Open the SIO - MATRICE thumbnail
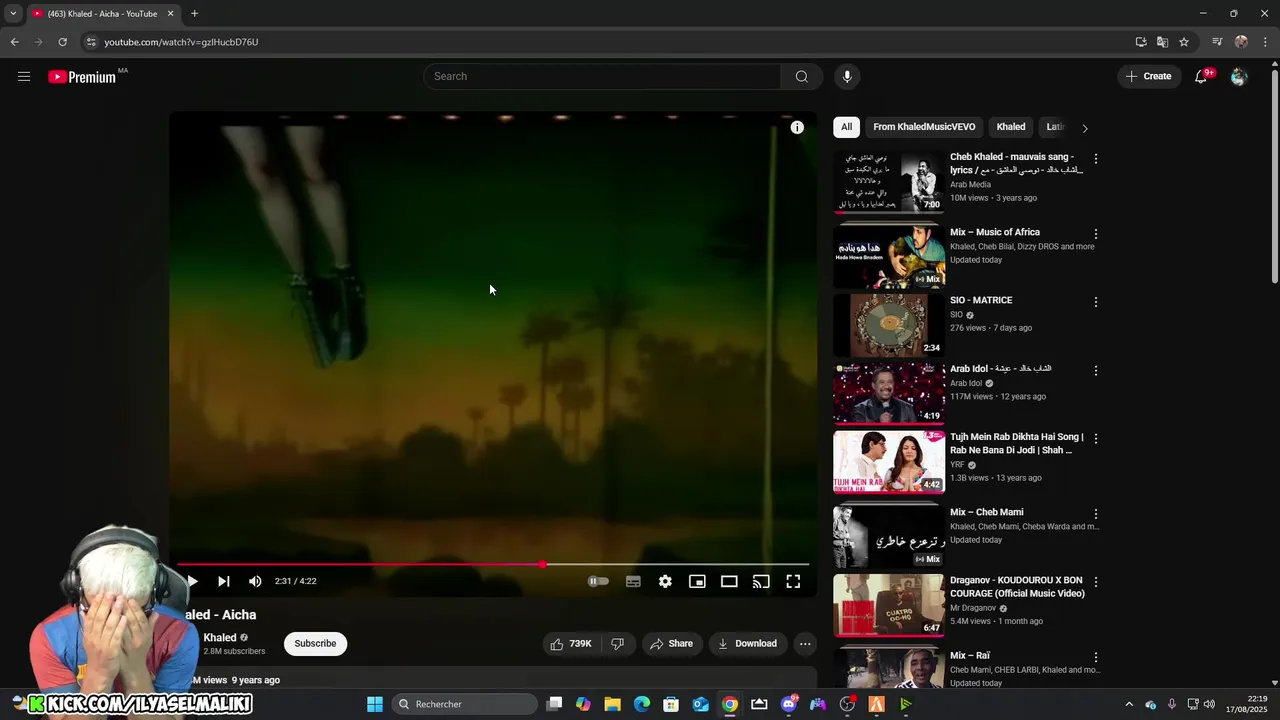 click(x=889, y=325)
